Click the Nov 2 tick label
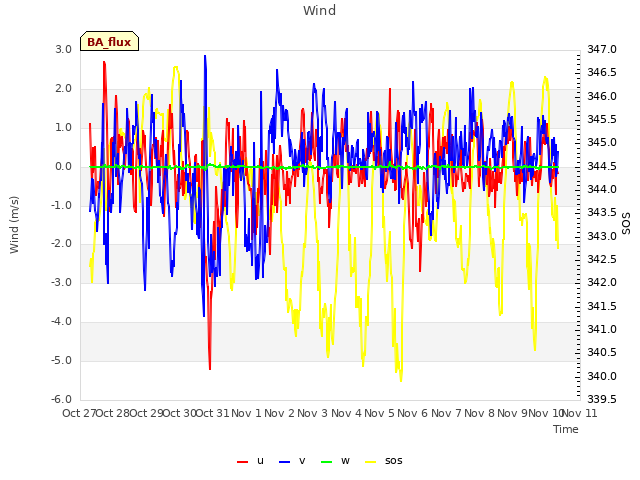Image resolution: width=640 pixels, height=480 pixels. pyautogui.click(x=279, y=413)
